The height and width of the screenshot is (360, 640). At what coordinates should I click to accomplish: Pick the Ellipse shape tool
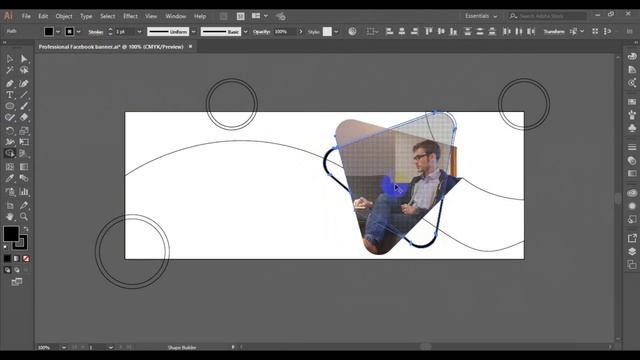[x=10, y=106]
